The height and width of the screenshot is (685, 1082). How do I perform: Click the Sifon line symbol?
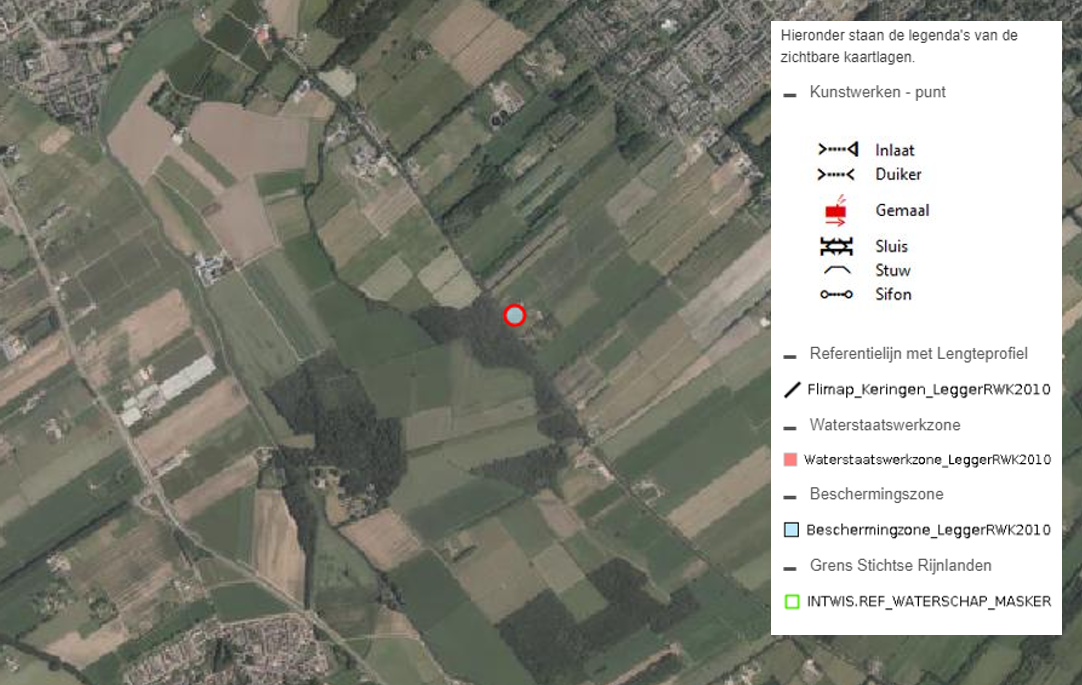click(836, 295)
